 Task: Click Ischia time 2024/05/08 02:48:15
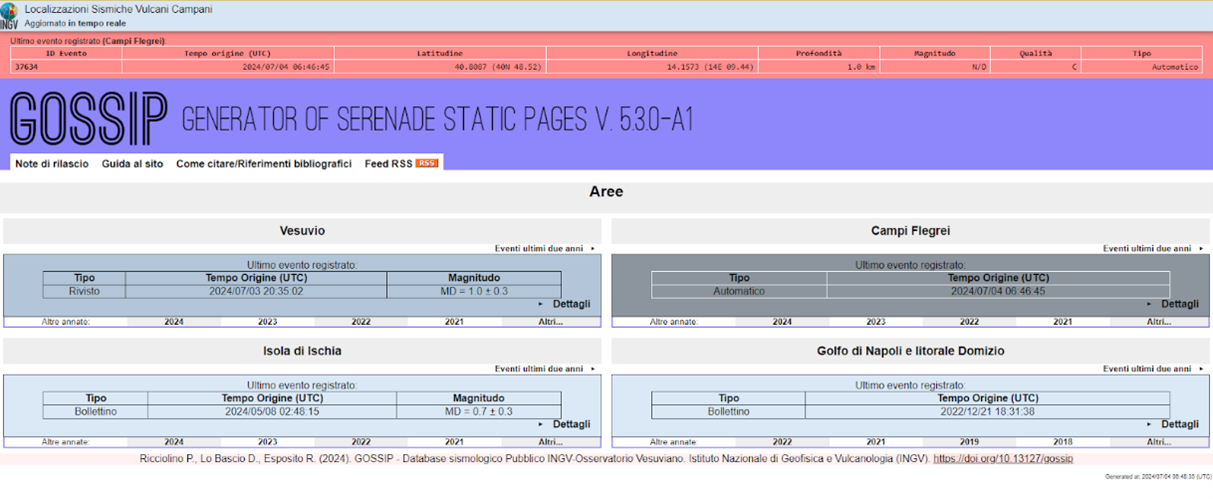coord(271,411)
